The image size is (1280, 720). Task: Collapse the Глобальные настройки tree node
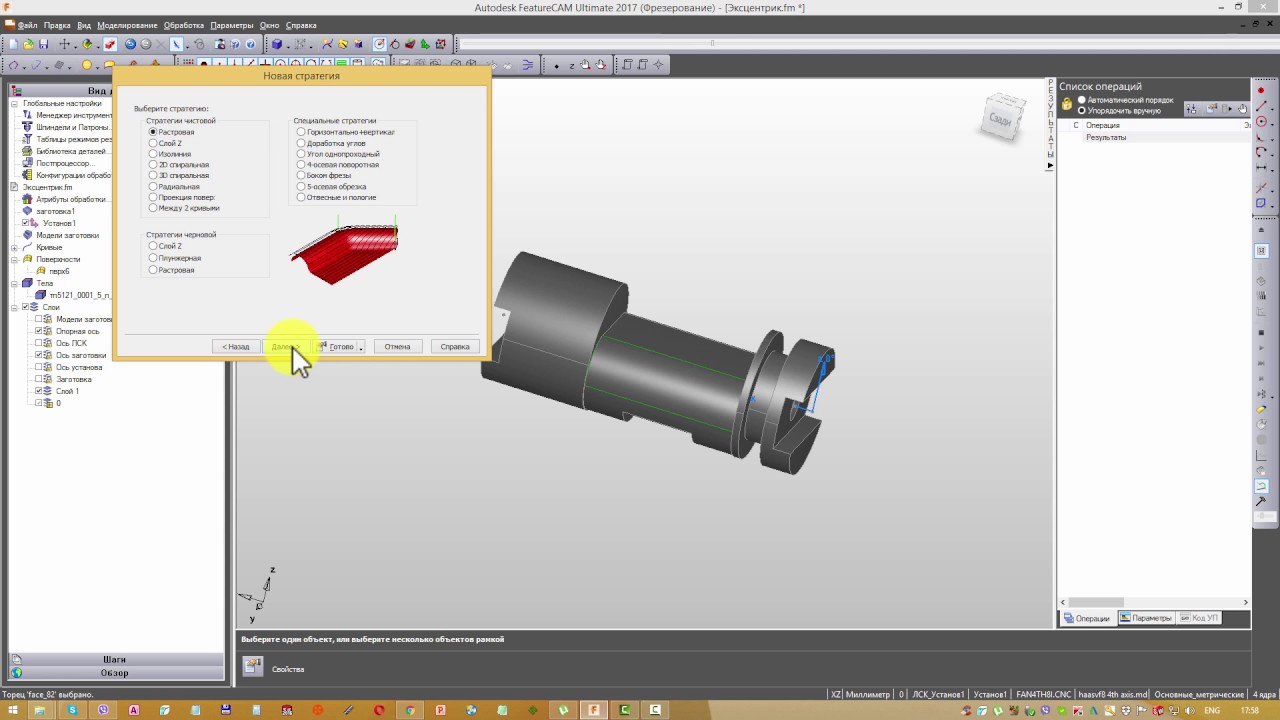[14, 103]
